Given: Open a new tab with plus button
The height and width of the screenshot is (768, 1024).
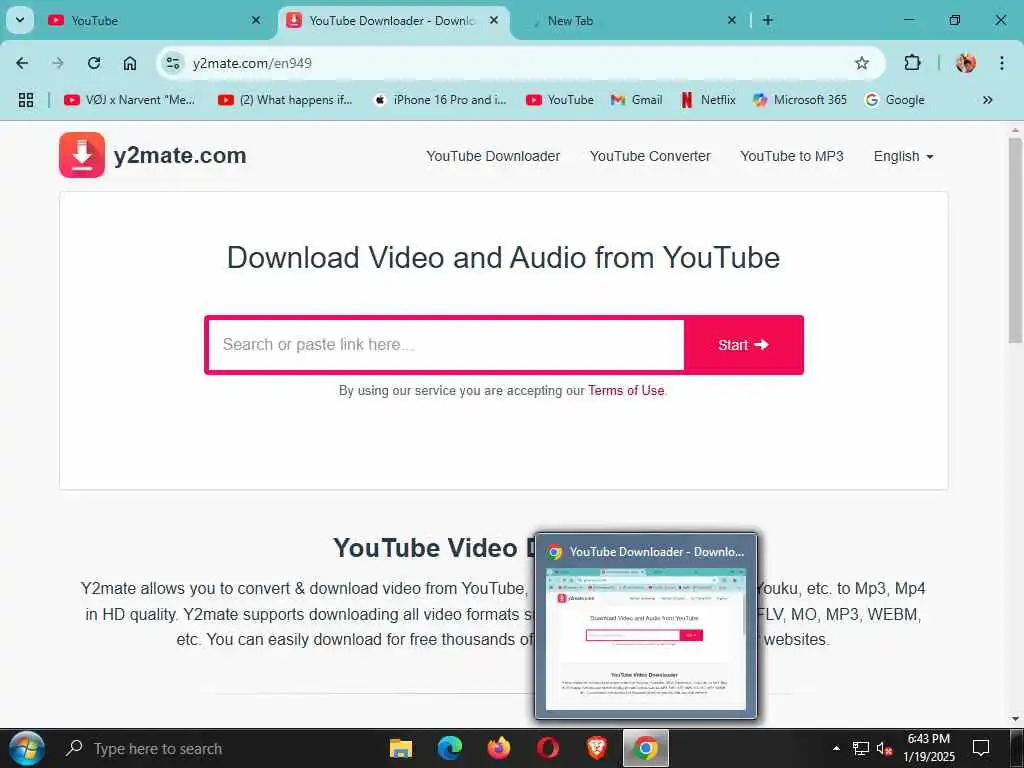Looking at the screenshot, I should 768,20.
